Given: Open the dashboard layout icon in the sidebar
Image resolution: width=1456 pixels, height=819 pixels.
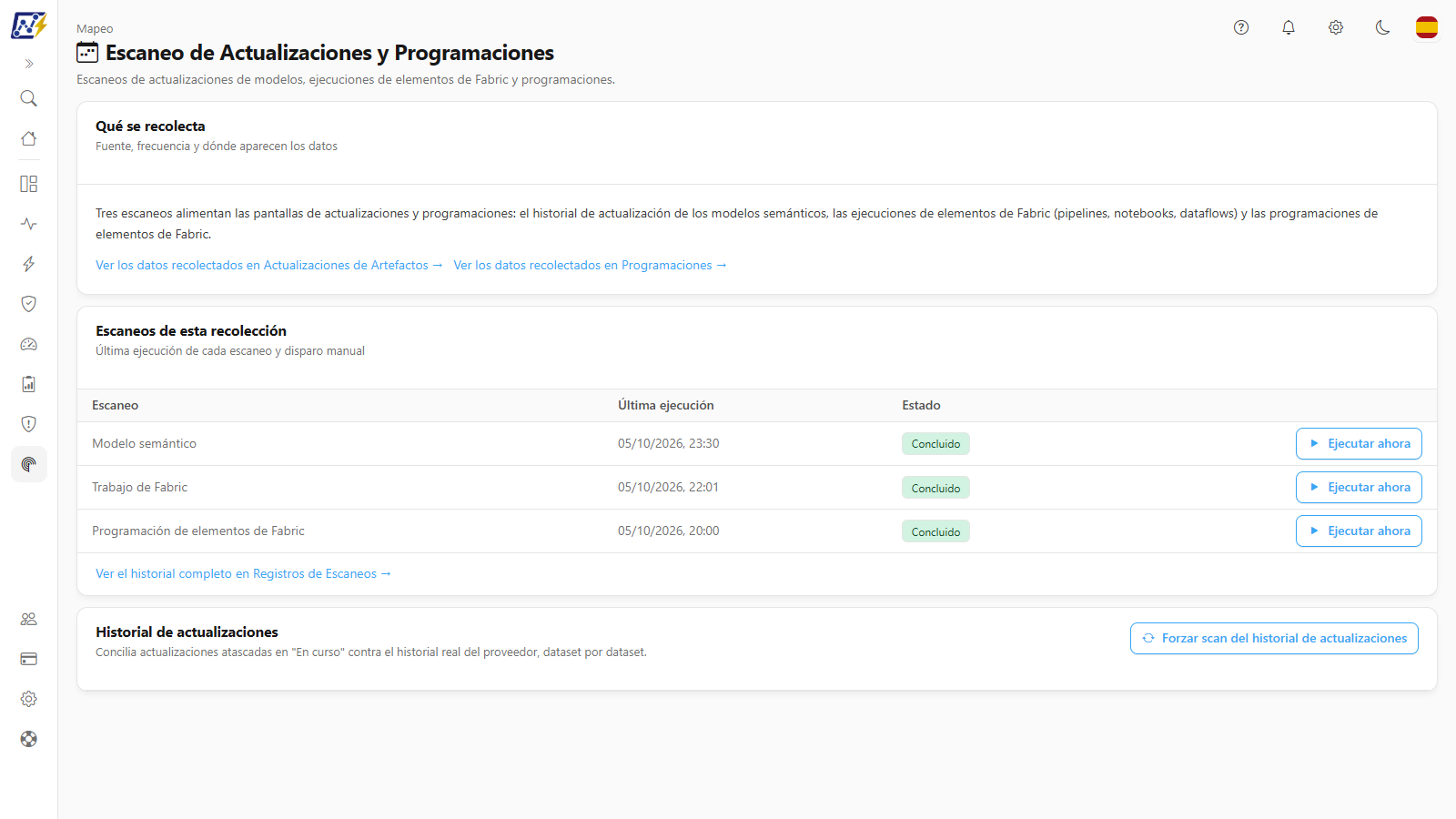Looking at the screenshot, I should (x=29, y=184).
